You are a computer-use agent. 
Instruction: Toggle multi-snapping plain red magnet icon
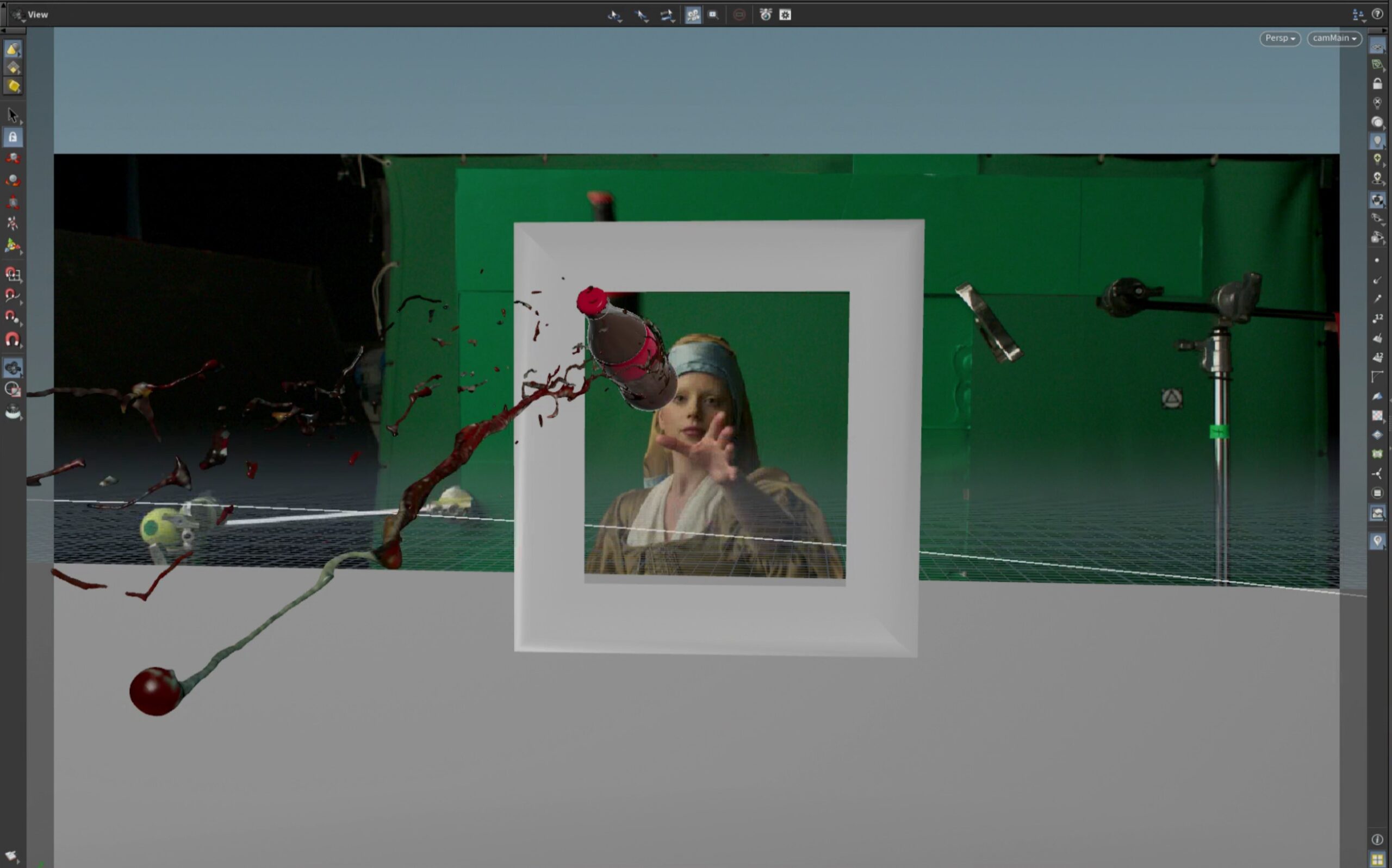[x=13, y=339]
